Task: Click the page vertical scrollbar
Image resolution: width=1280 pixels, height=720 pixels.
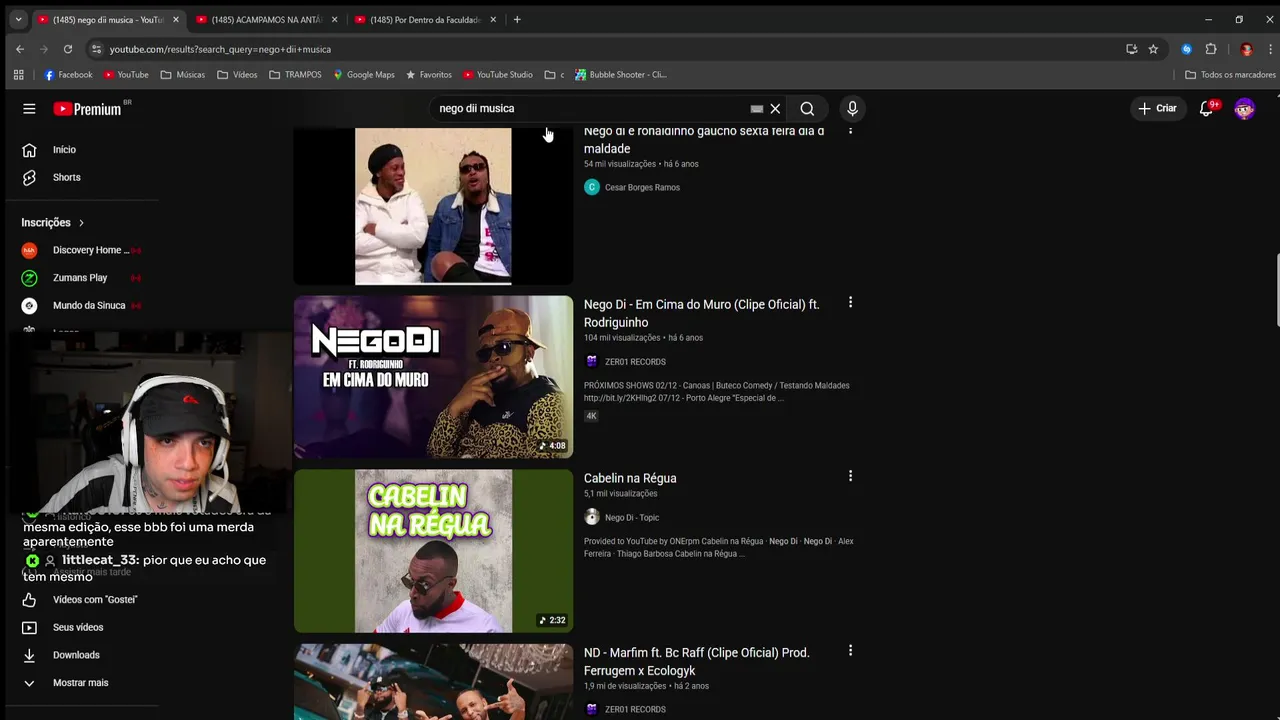Action: tap(1276, 290)
